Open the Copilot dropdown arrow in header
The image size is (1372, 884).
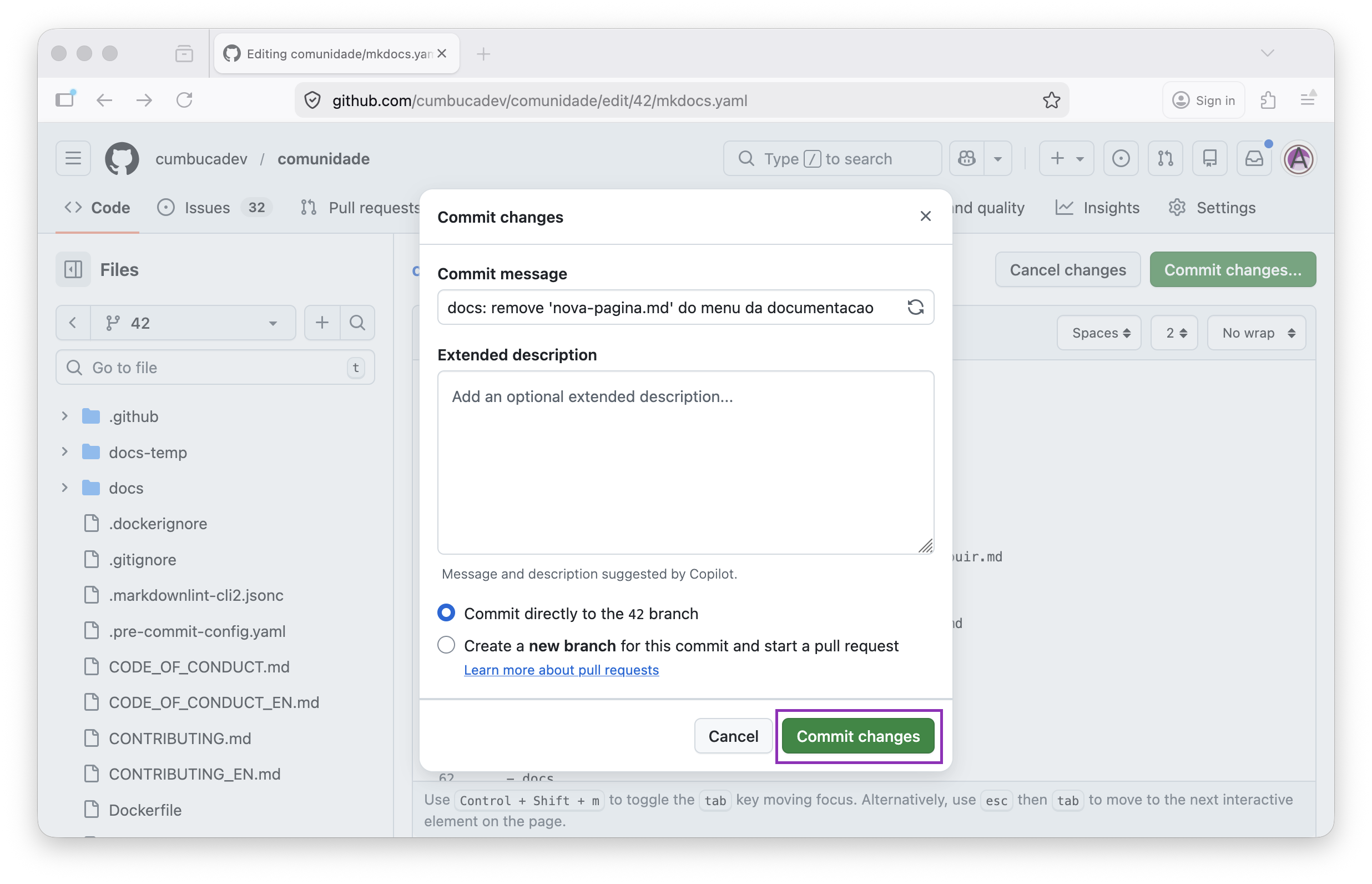point(998,158)
